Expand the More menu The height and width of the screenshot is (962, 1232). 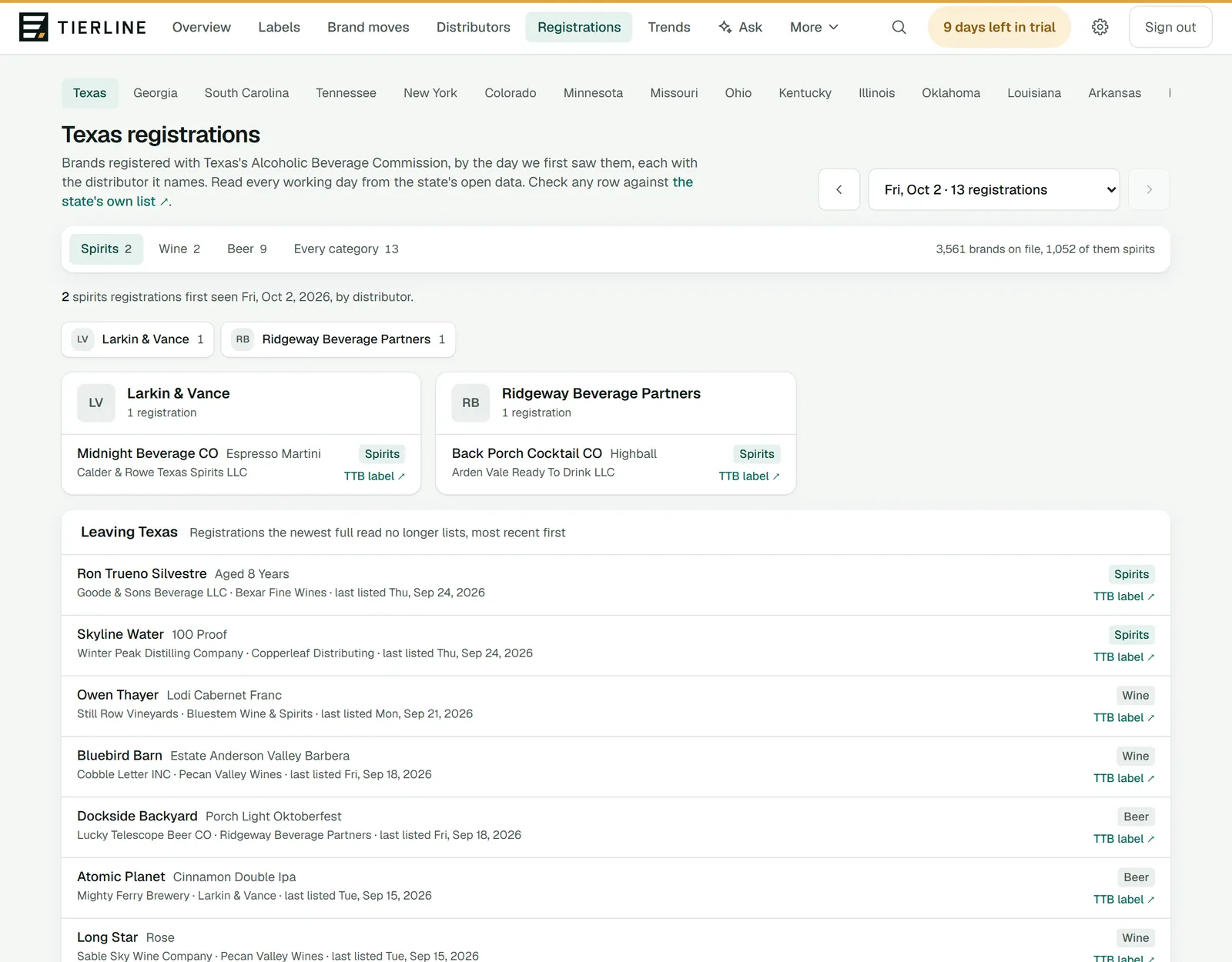814,27
